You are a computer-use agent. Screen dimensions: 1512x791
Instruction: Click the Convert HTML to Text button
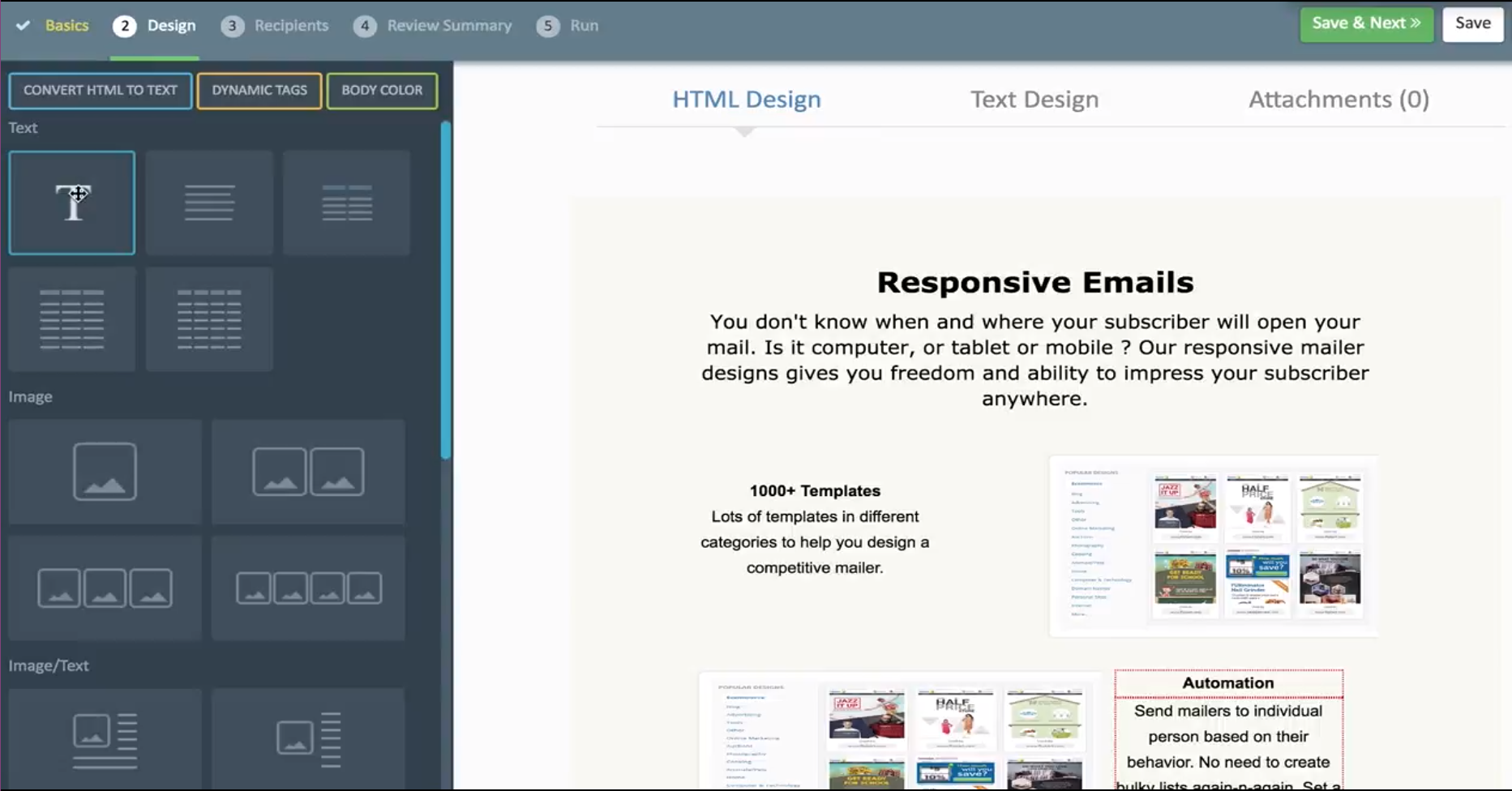(101, 91)
